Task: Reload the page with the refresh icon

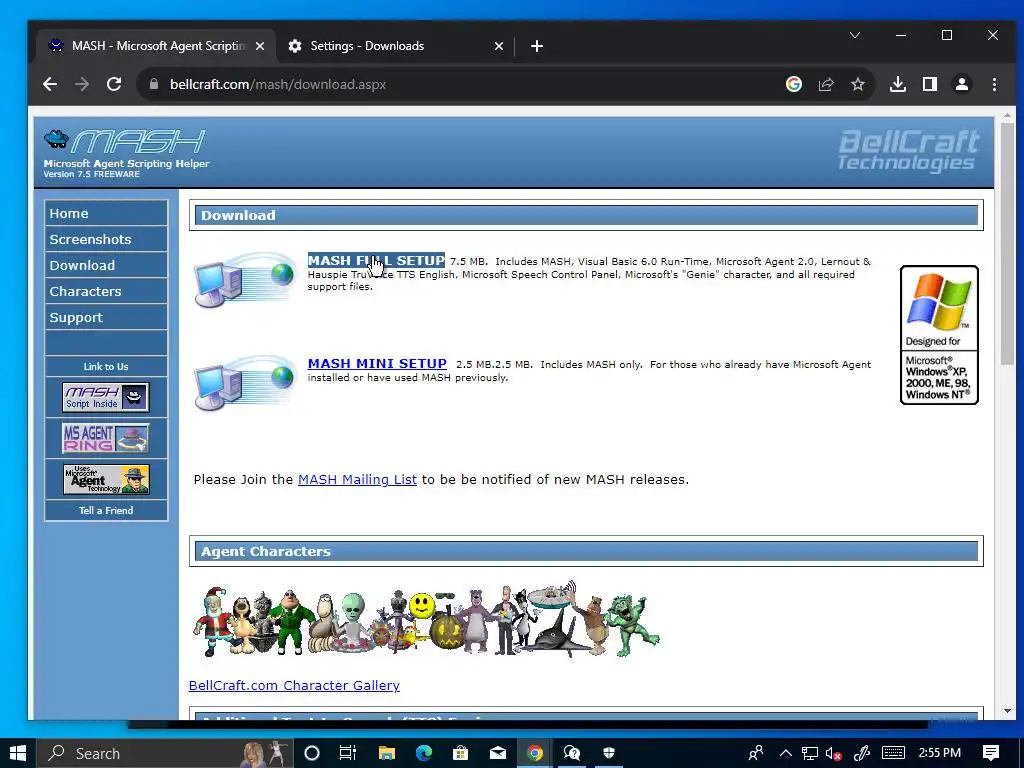Action: click(x=114, y=84)
